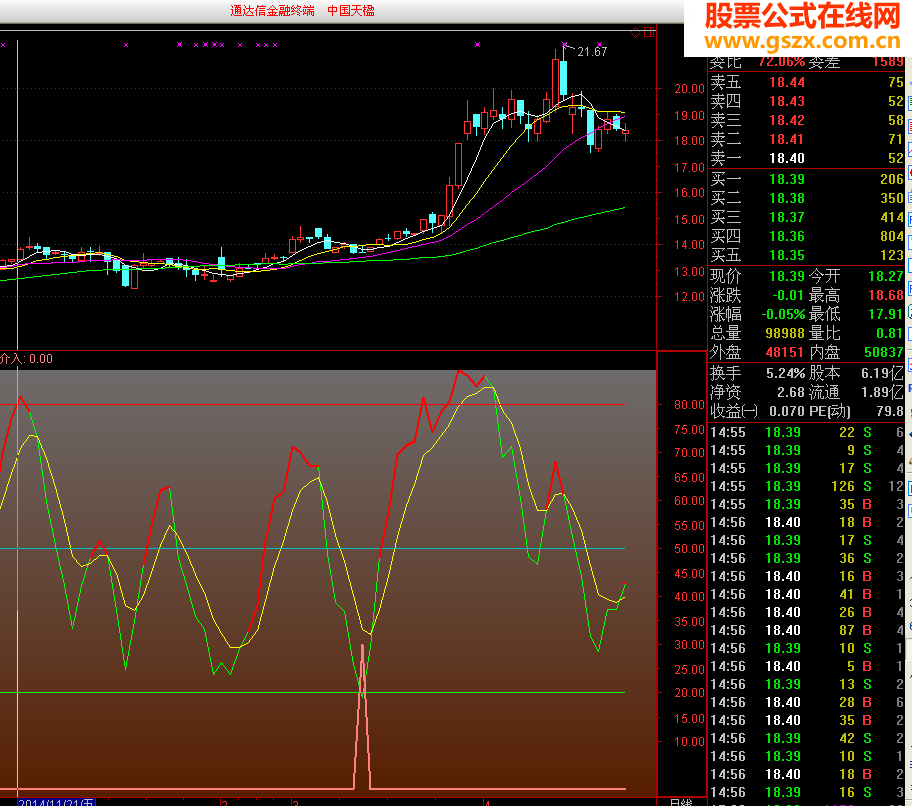Click the 外盘 48151 value
The image size is (912, 806).
point(785,352)
